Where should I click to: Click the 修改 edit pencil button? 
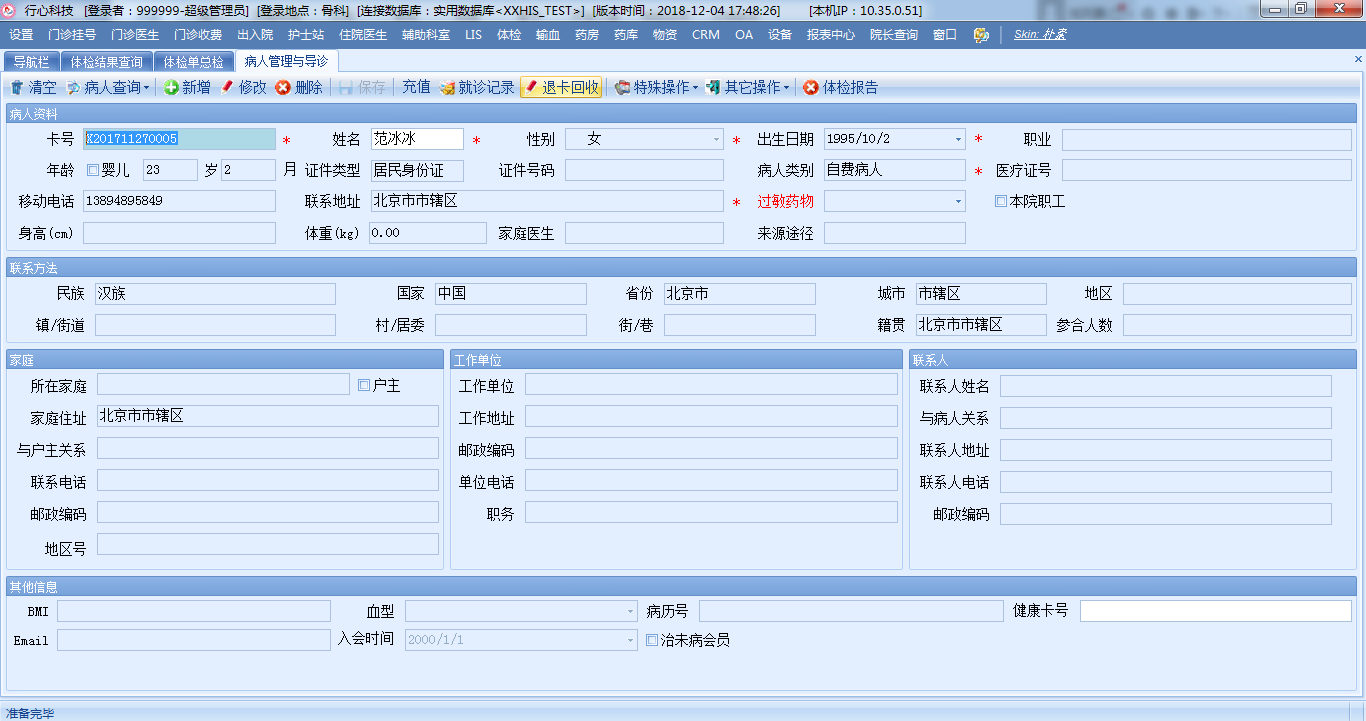click(x=243, y=88)
